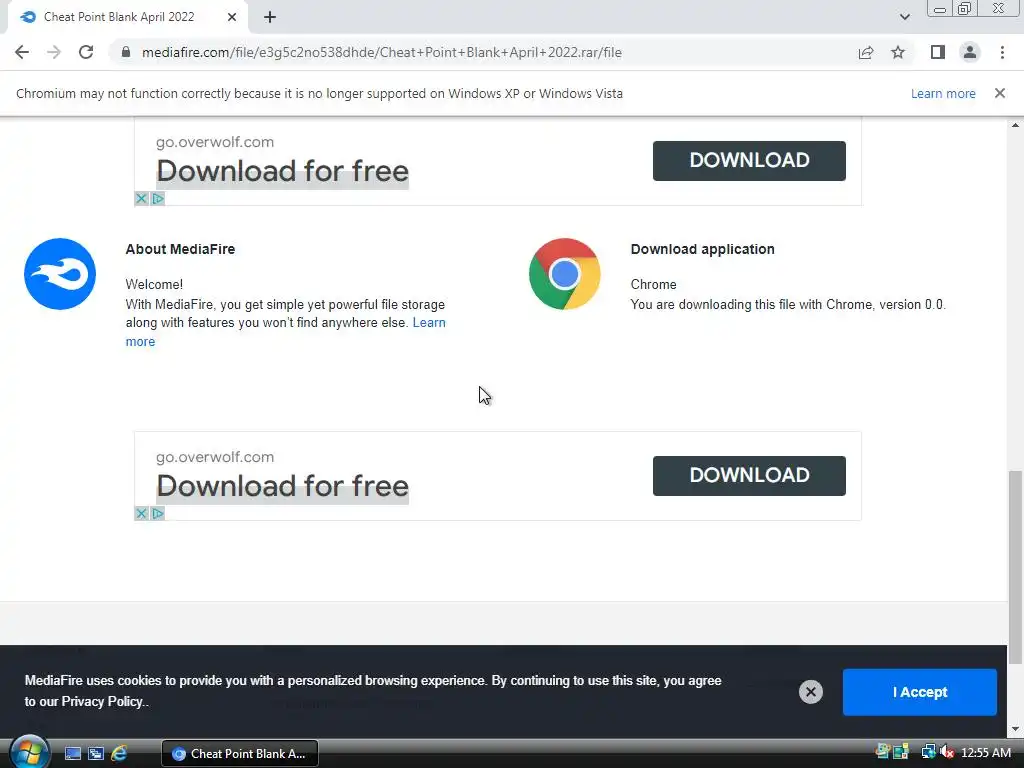Click the 12:55 AM clock

click(x=986, y=753)
